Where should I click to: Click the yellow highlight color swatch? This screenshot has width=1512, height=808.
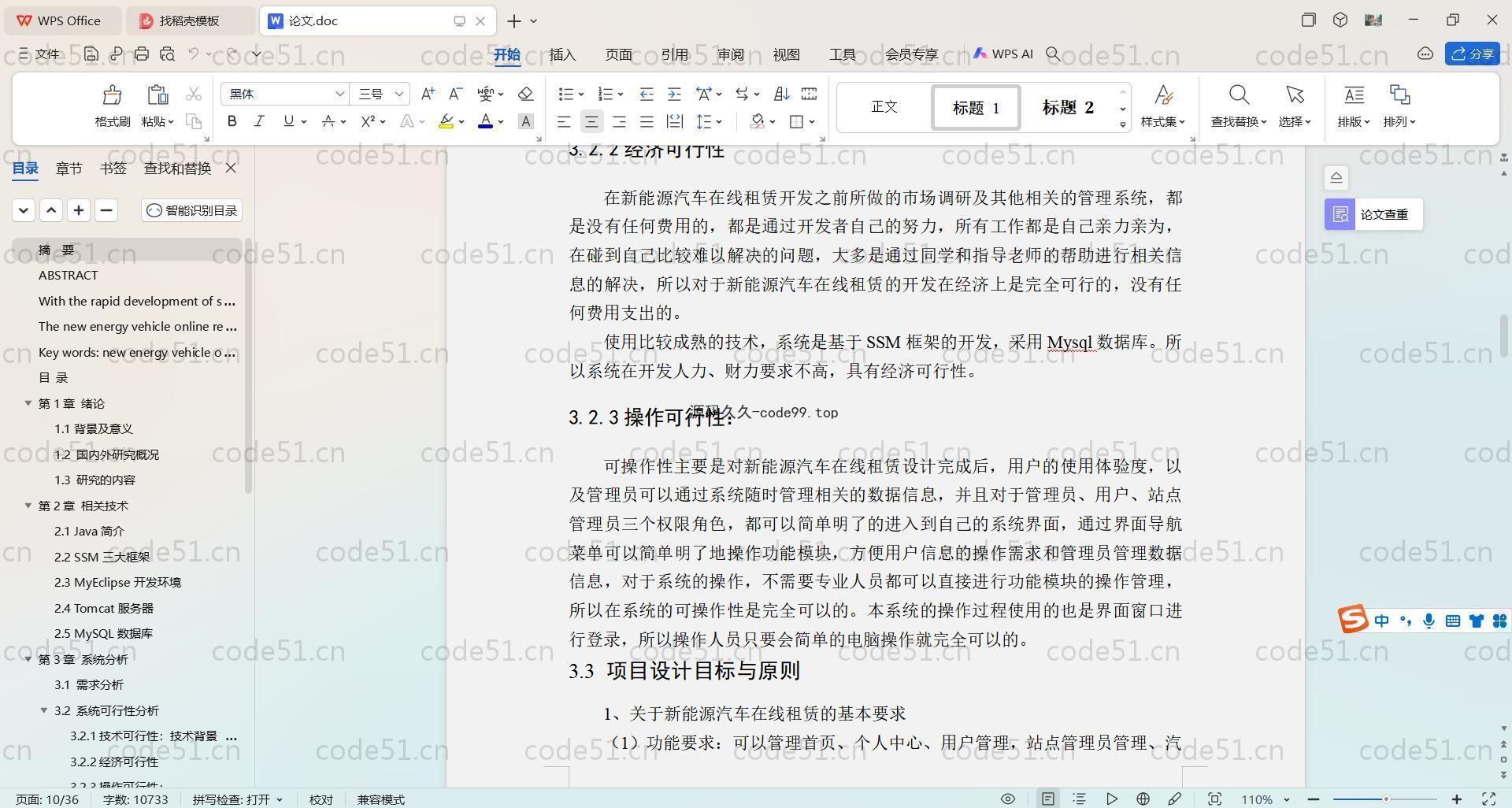click(x=447, y=121)
